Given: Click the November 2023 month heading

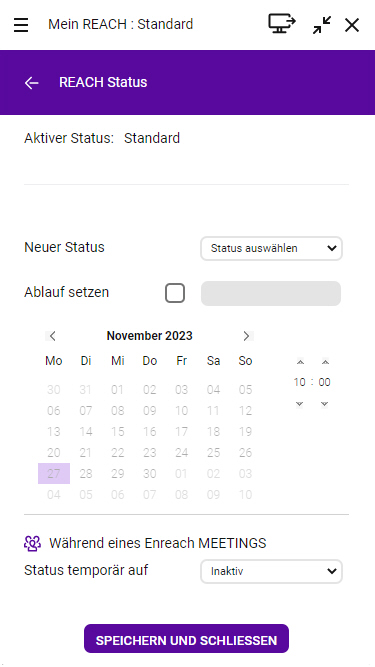Looking at the screenshot, I should pos(150,336).
